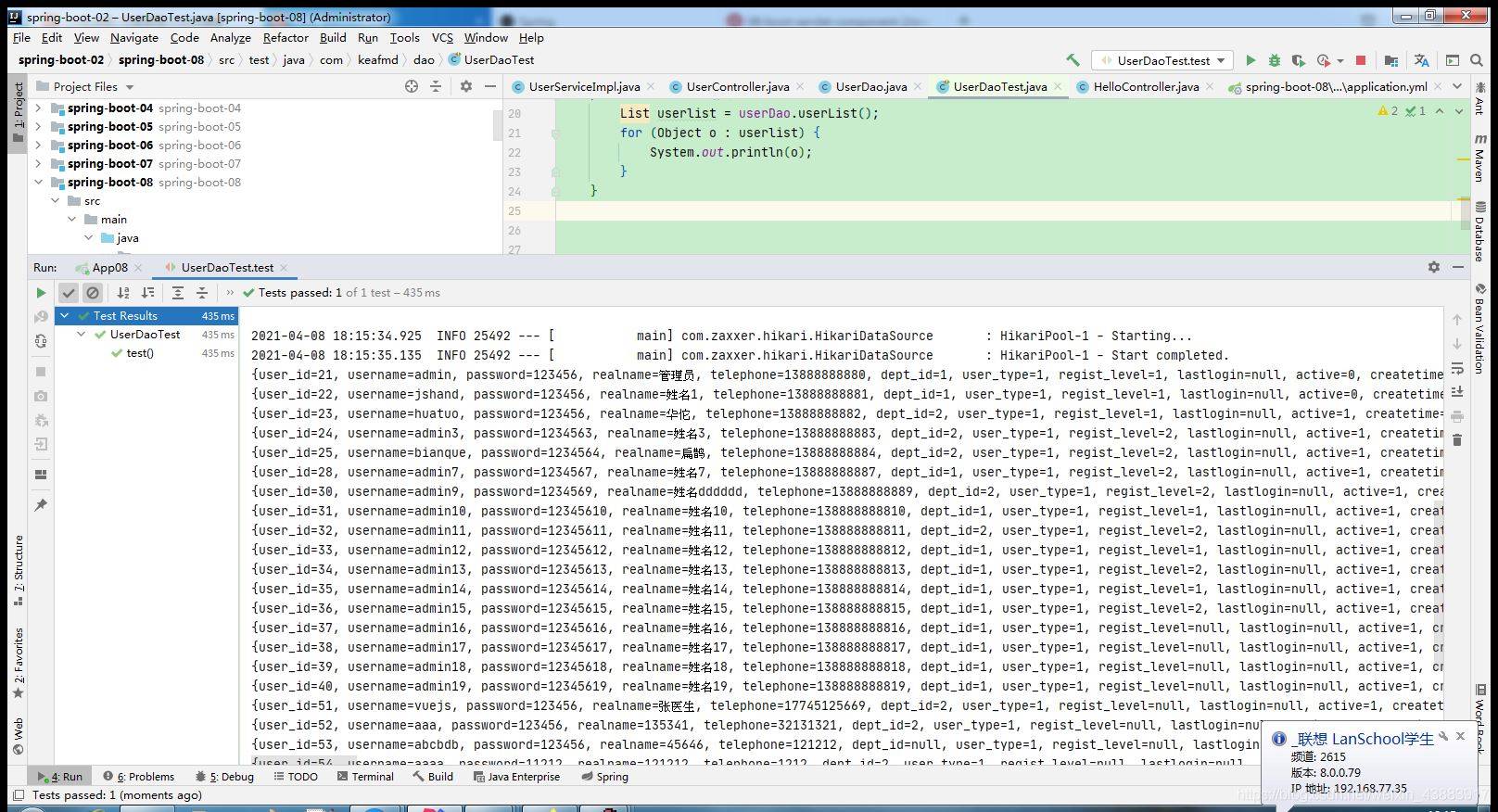Toggle Show Ignored tests button
Viewport: 1498px width, 812px height.
point(93,293)
